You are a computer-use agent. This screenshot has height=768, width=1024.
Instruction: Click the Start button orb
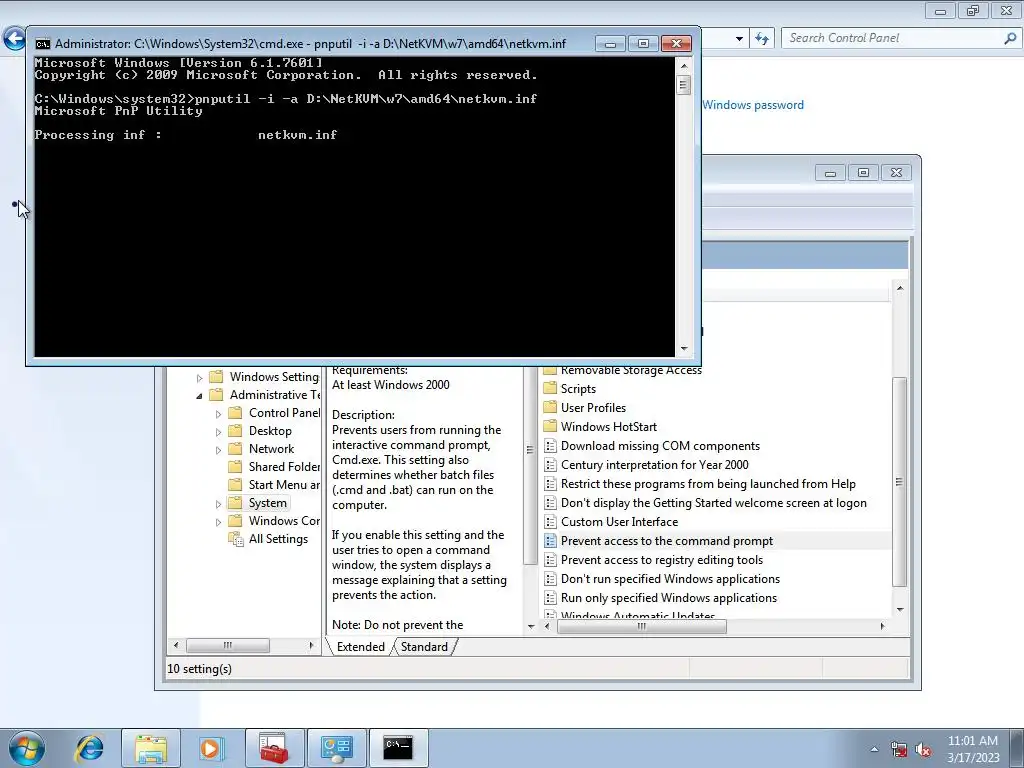[26, 748]
